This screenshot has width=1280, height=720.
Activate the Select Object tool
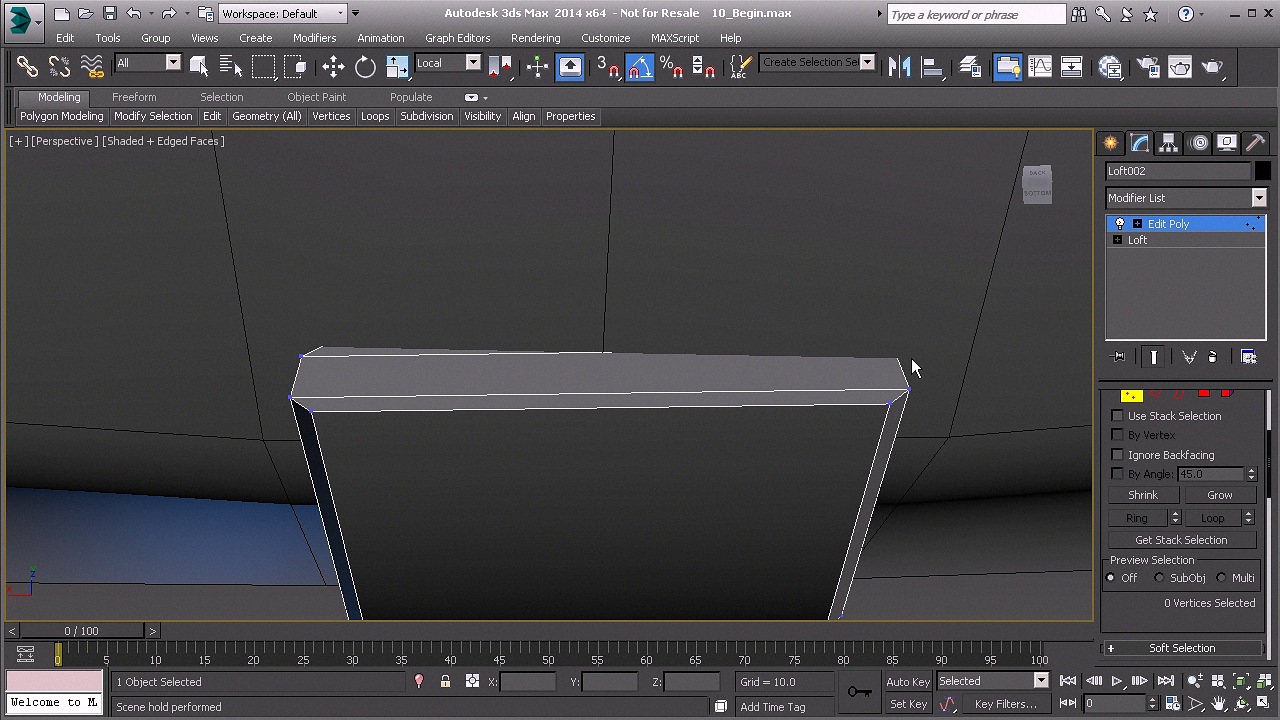click(x=199, y=67)
